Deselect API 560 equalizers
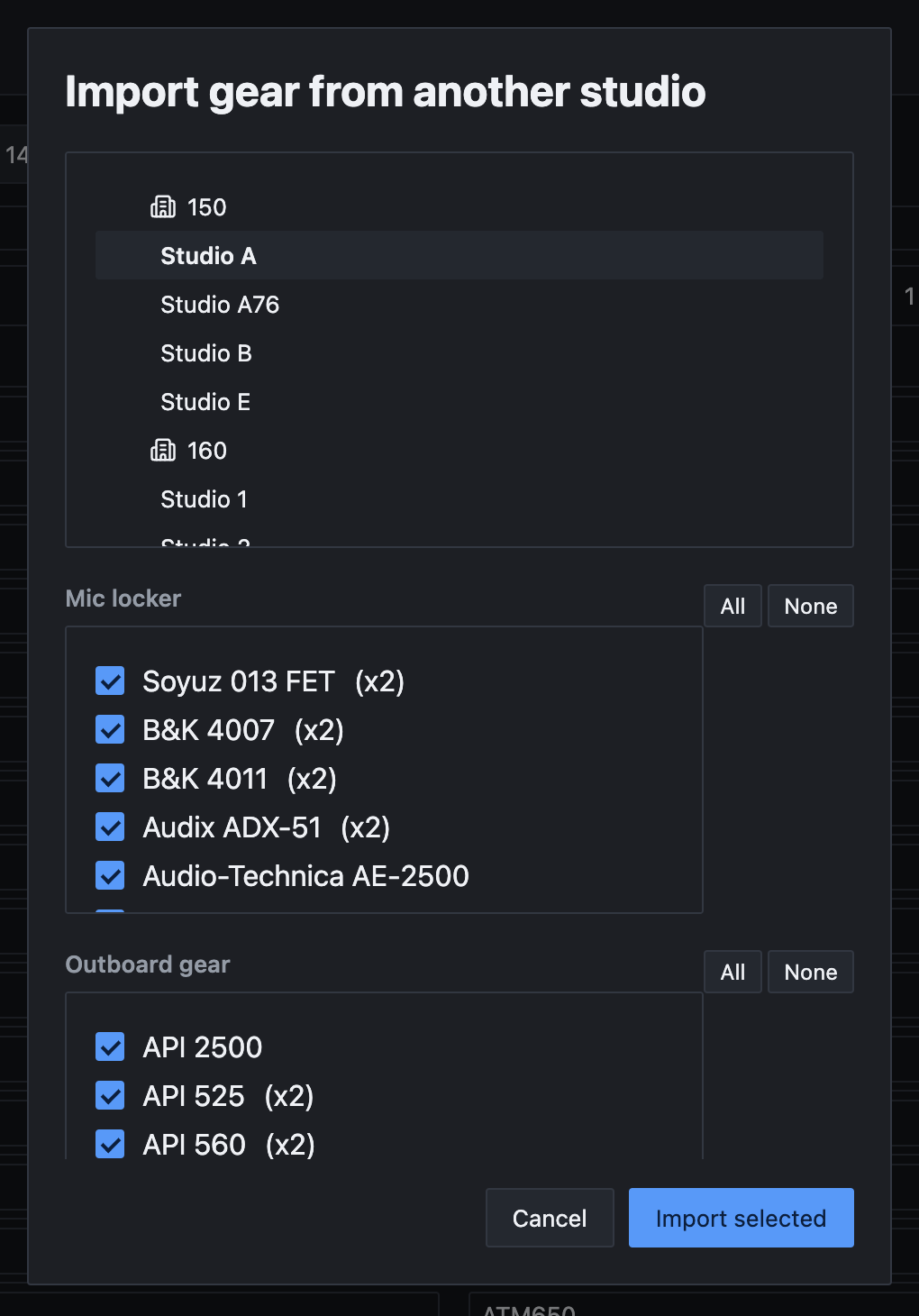 point(110,1144)
